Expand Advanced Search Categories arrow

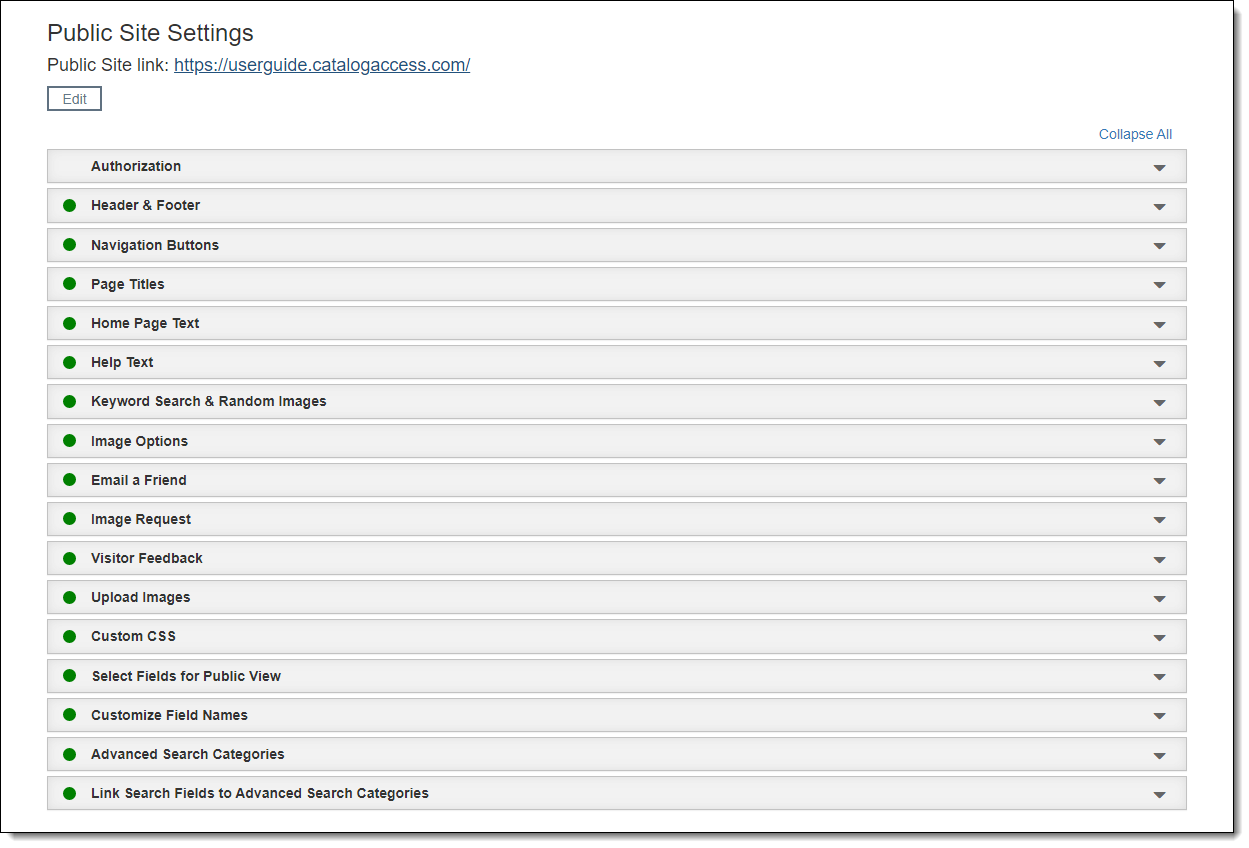tap(1159, 756)
